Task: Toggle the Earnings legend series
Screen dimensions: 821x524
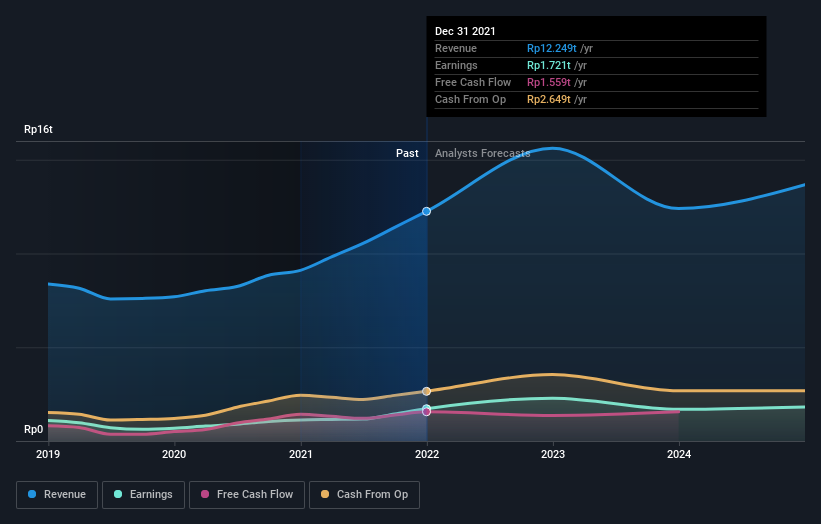Action: click(x=143, y=495)
